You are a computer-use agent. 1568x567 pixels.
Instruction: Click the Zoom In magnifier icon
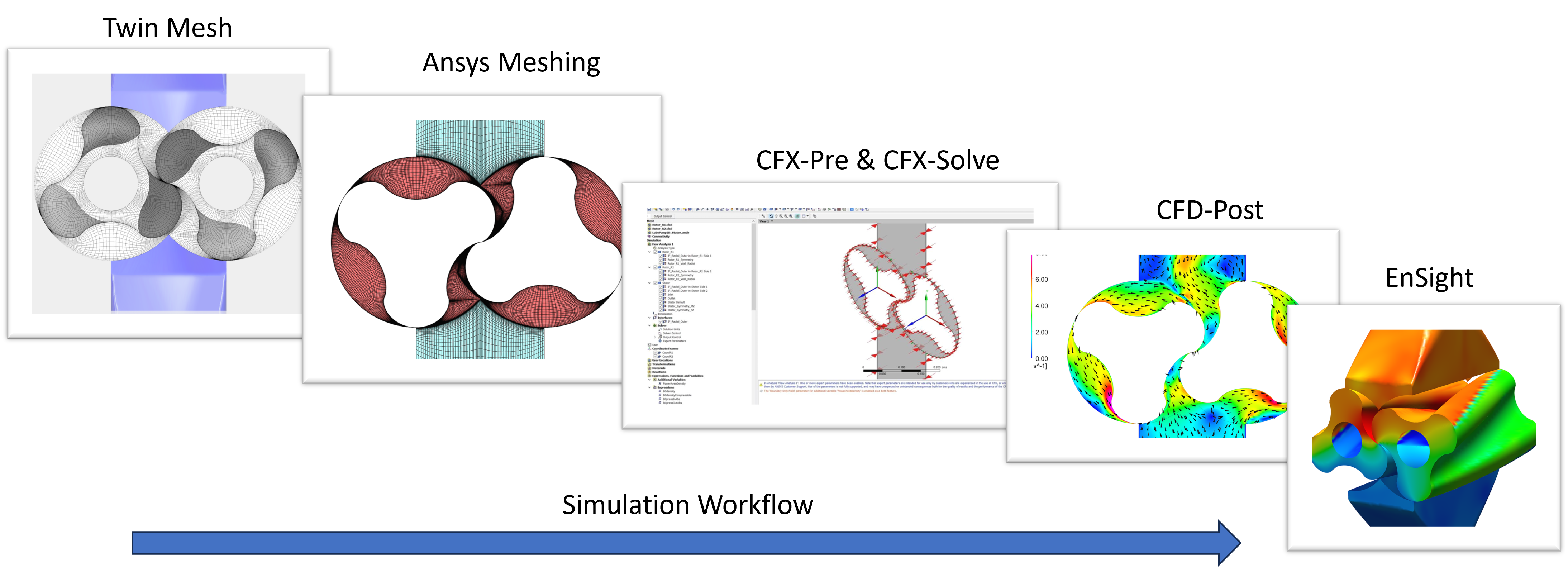pos(781,216)
